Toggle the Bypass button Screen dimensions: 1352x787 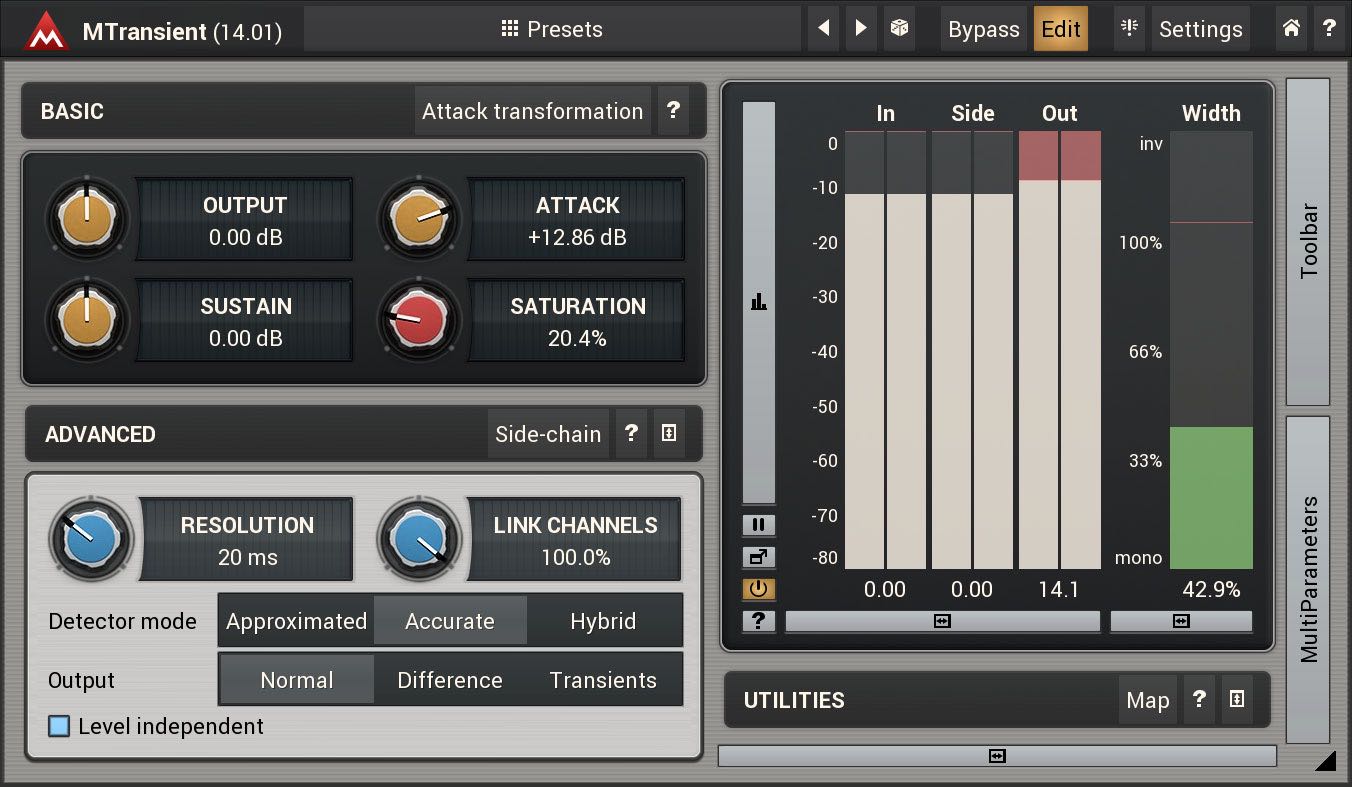coord(983,29)
